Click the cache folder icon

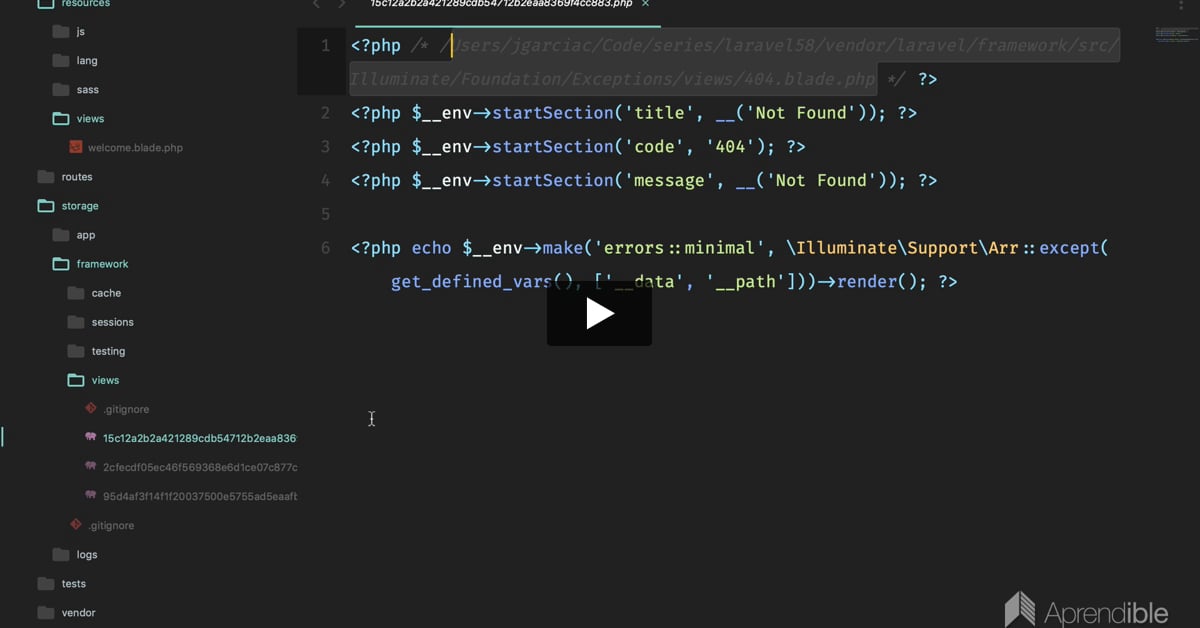pos(75,293)
